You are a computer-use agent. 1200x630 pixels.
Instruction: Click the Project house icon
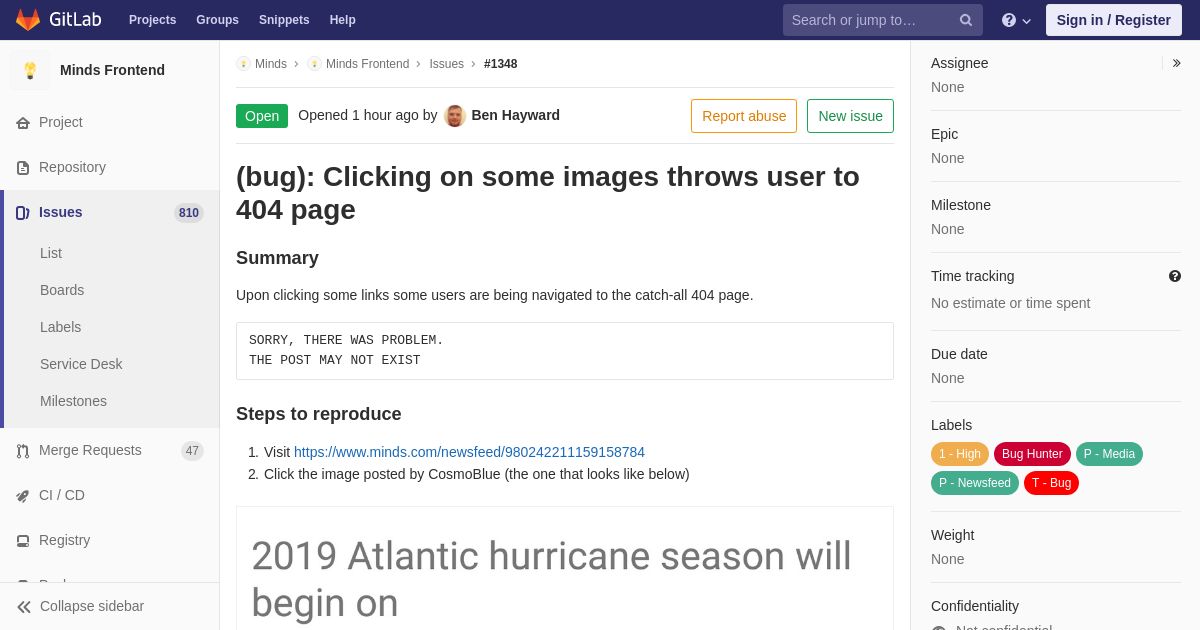[23, 123]
